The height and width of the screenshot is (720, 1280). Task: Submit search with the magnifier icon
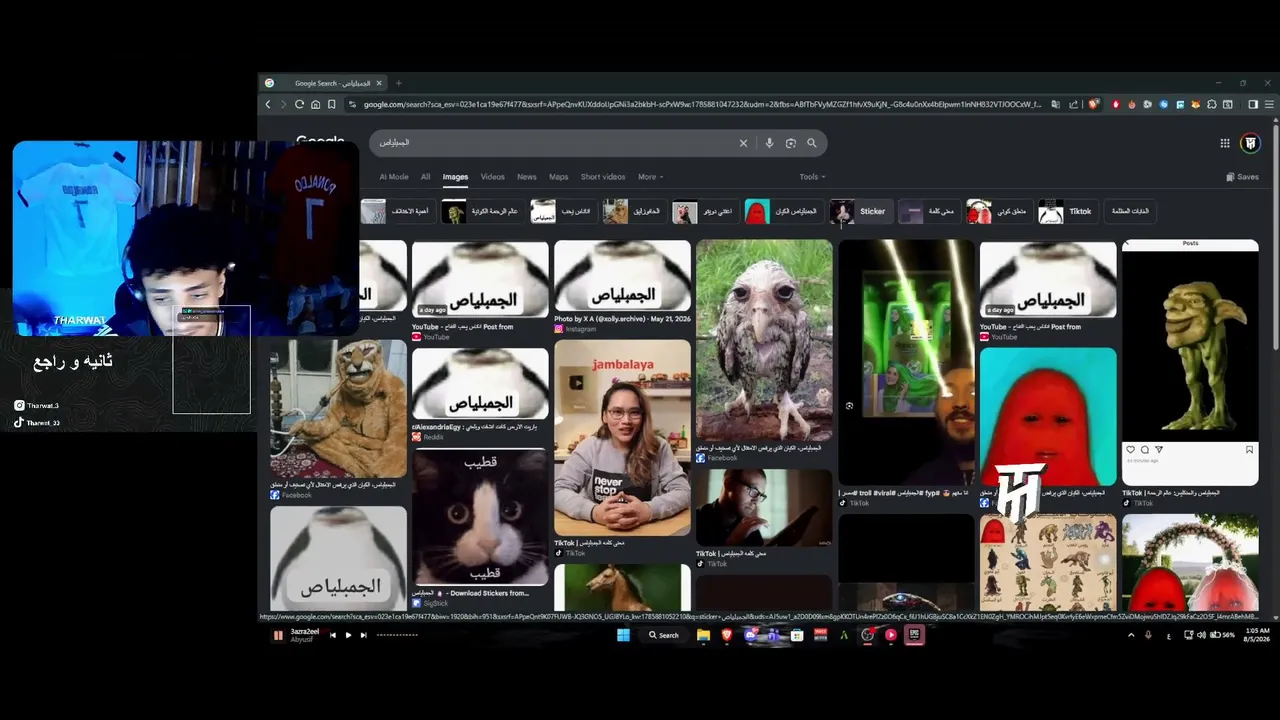812,143
